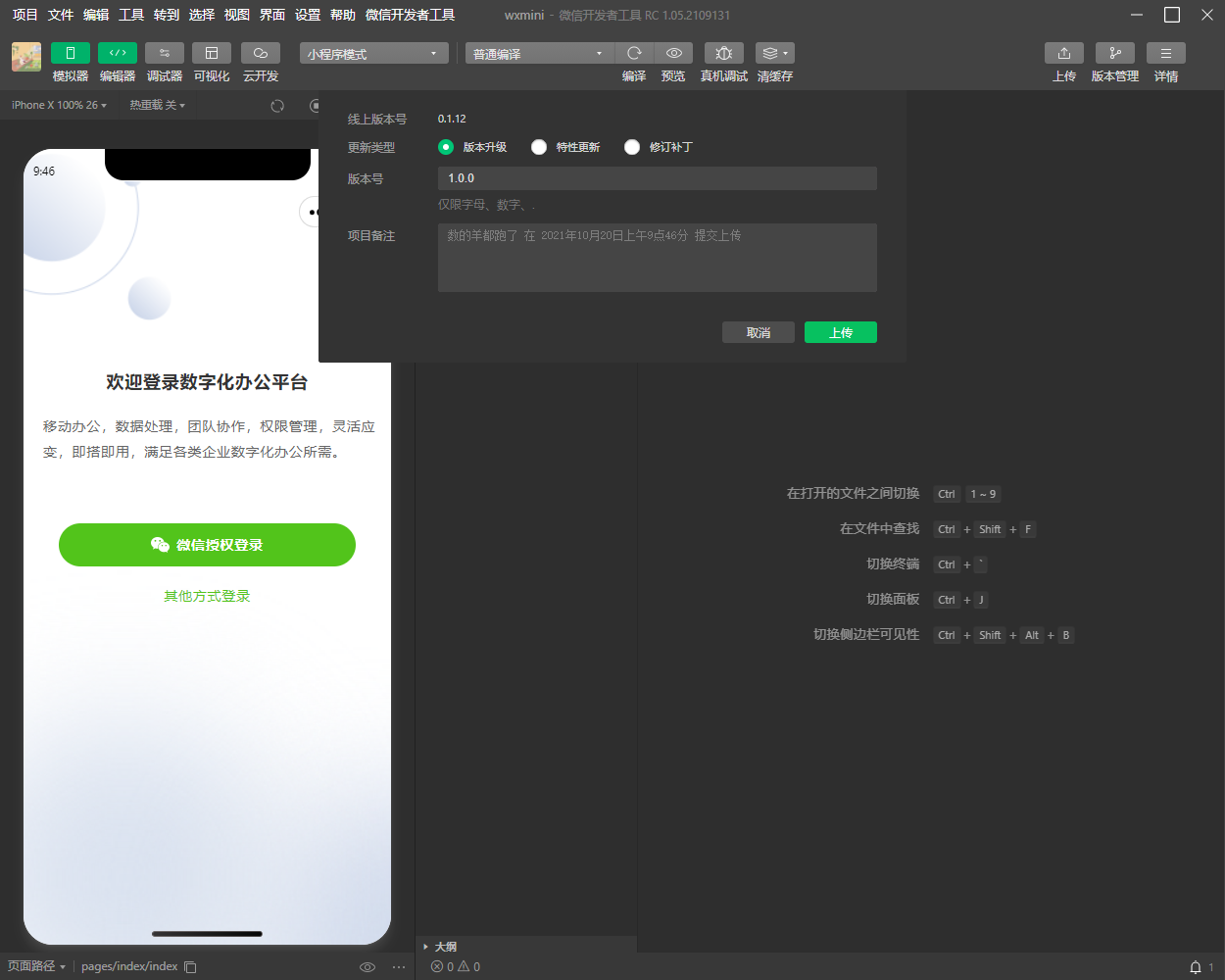Image resolution: width=1225 pixels, height=980 pixels.
Task: Expand the 大纲 outline section
Action: coord(445,947)
